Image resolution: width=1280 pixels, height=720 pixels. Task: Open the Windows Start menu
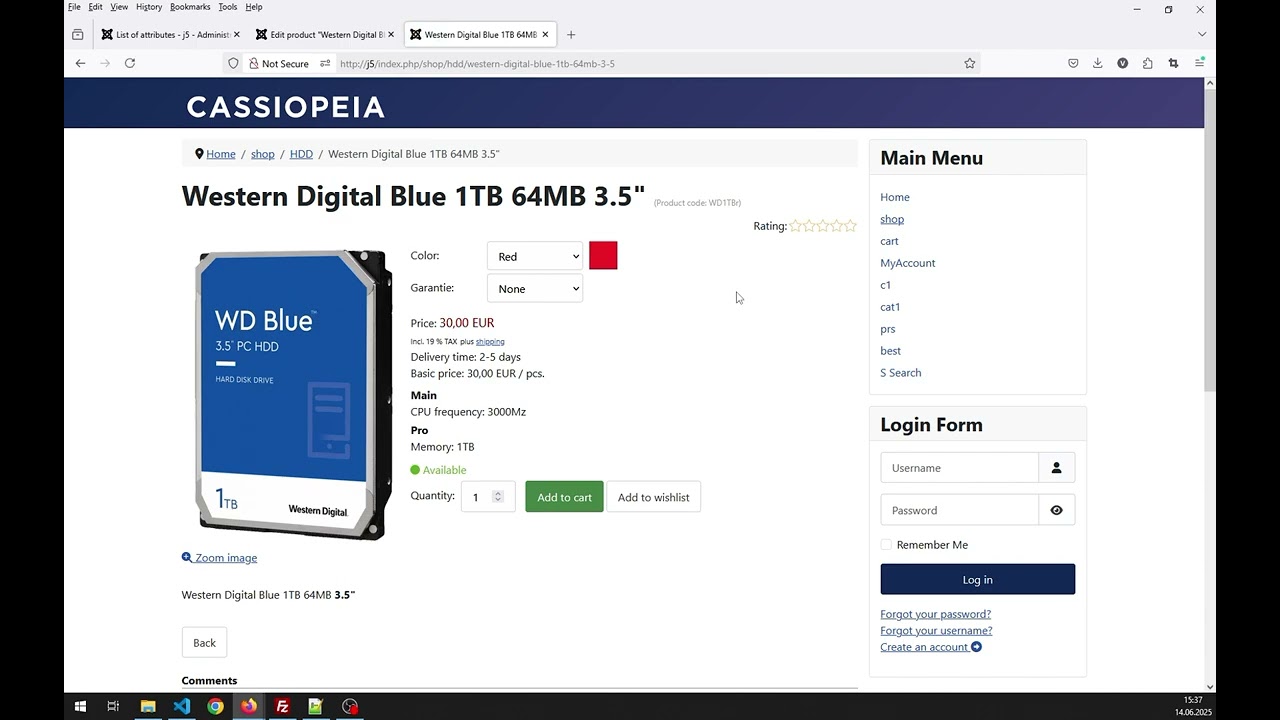pyautogui.click(x=80, y=706)
